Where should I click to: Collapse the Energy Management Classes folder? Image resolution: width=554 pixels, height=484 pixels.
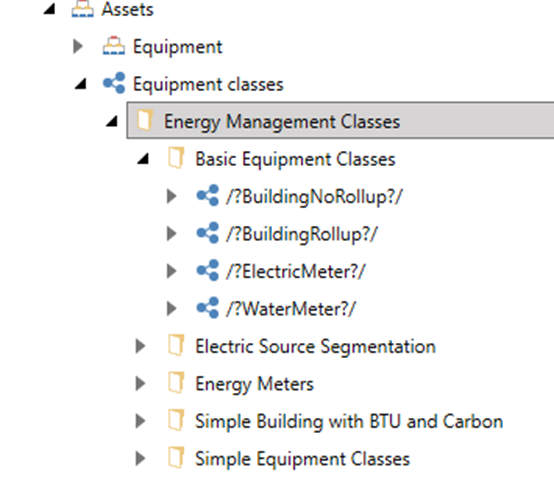tap(112, 121)
